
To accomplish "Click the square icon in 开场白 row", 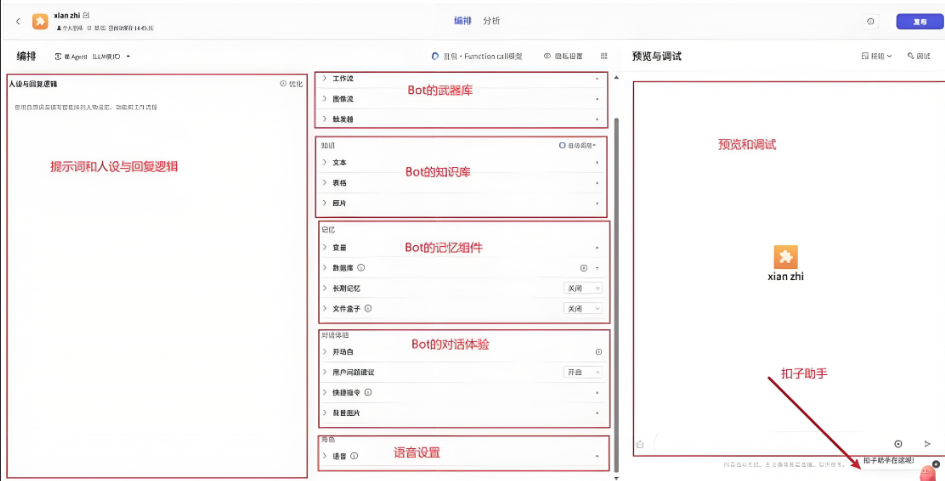I will (598, 352).
